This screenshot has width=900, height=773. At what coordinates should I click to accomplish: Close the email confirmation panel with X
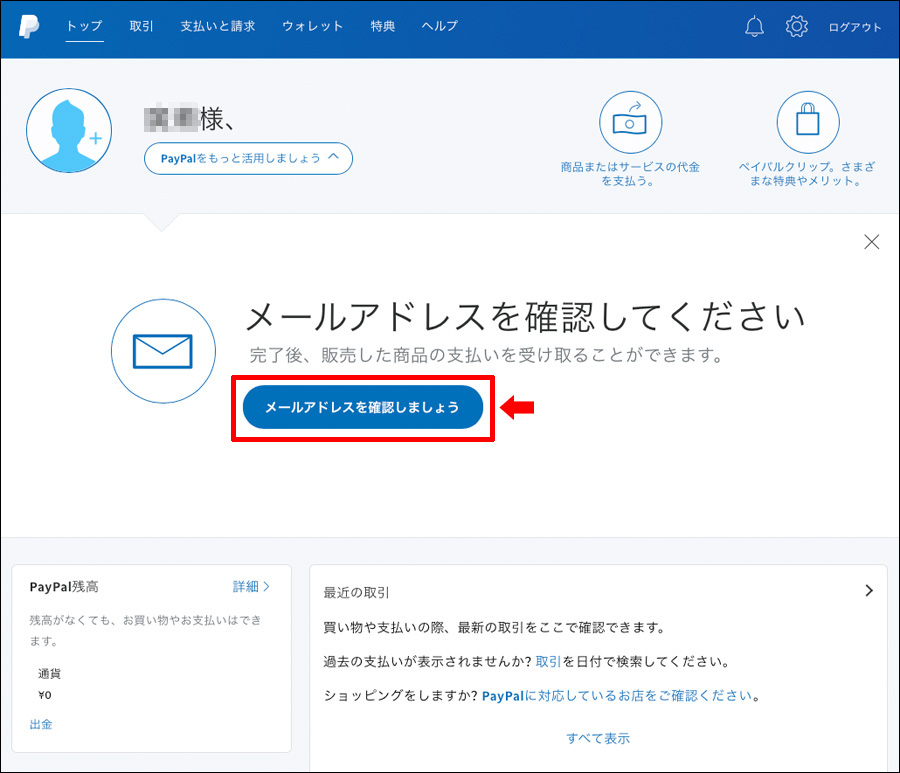pos(871,242)
